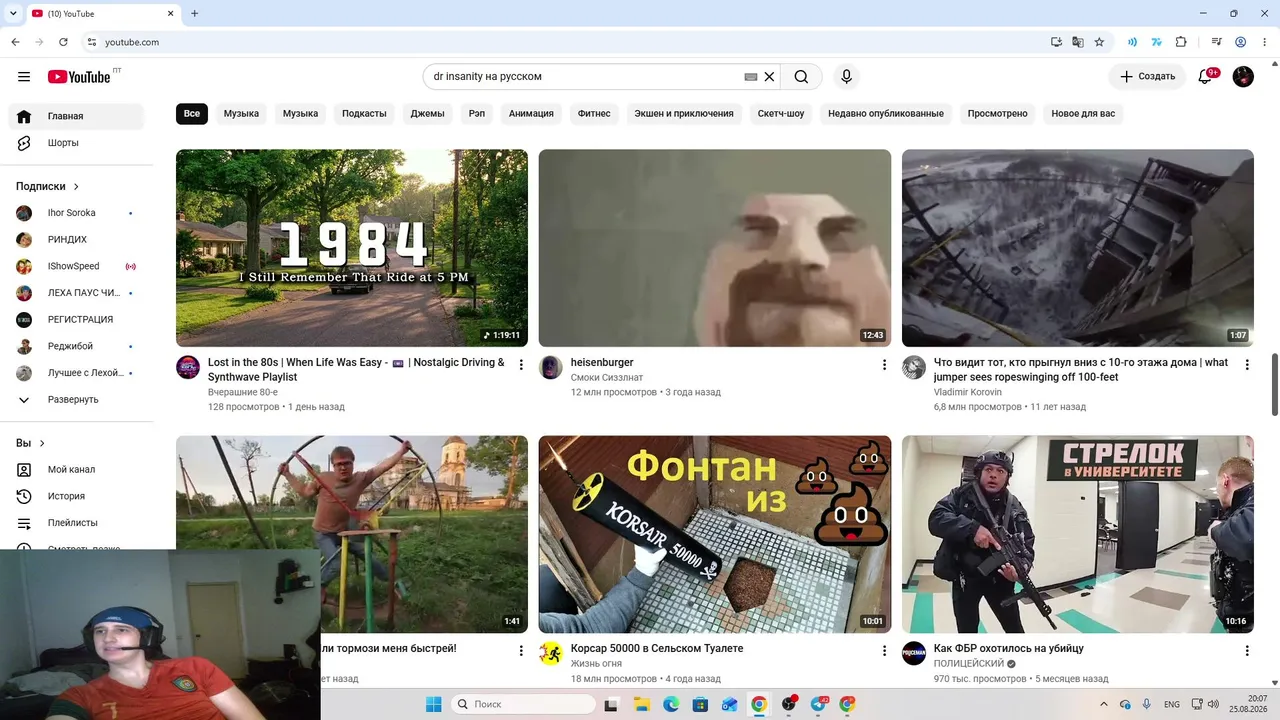
Task: Open options for the heisenburger video
Action: (884, 365)
